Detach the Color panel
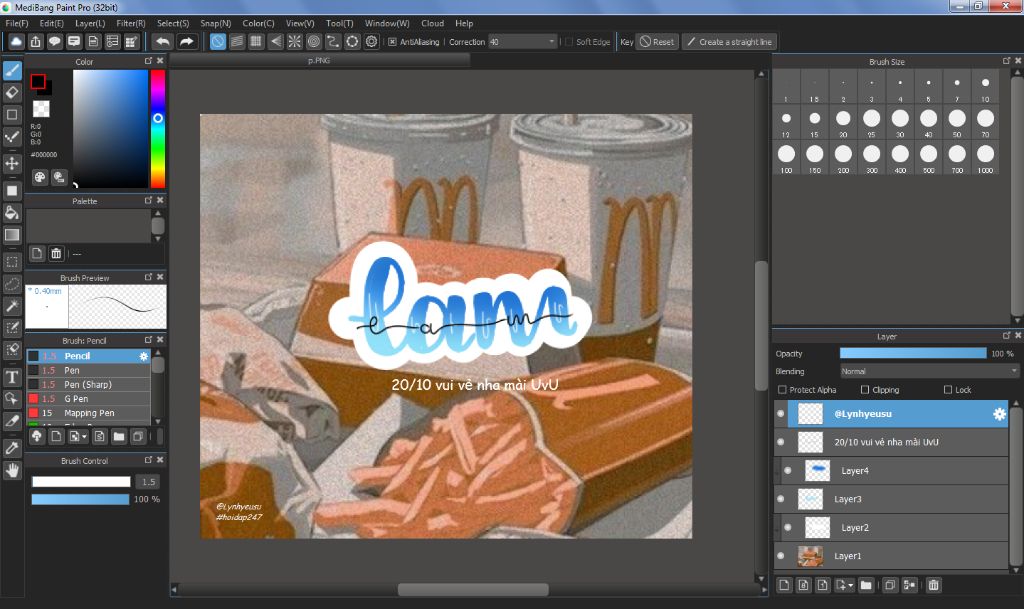The height and width of the screenshot is (609, 1024). click(148, 61)
